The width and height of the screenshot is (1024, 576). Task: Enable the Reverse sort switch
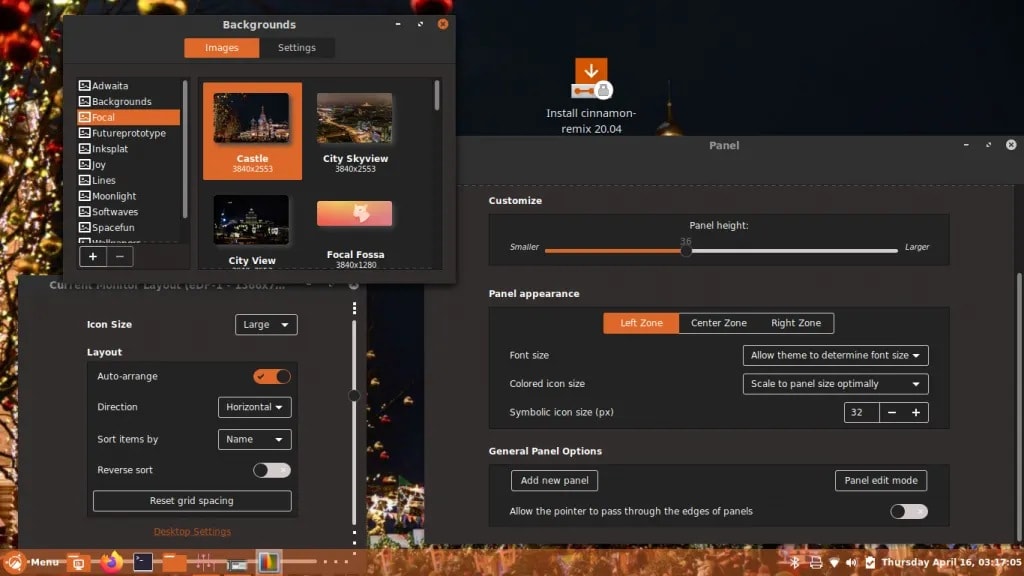click(x=272, y=470)
